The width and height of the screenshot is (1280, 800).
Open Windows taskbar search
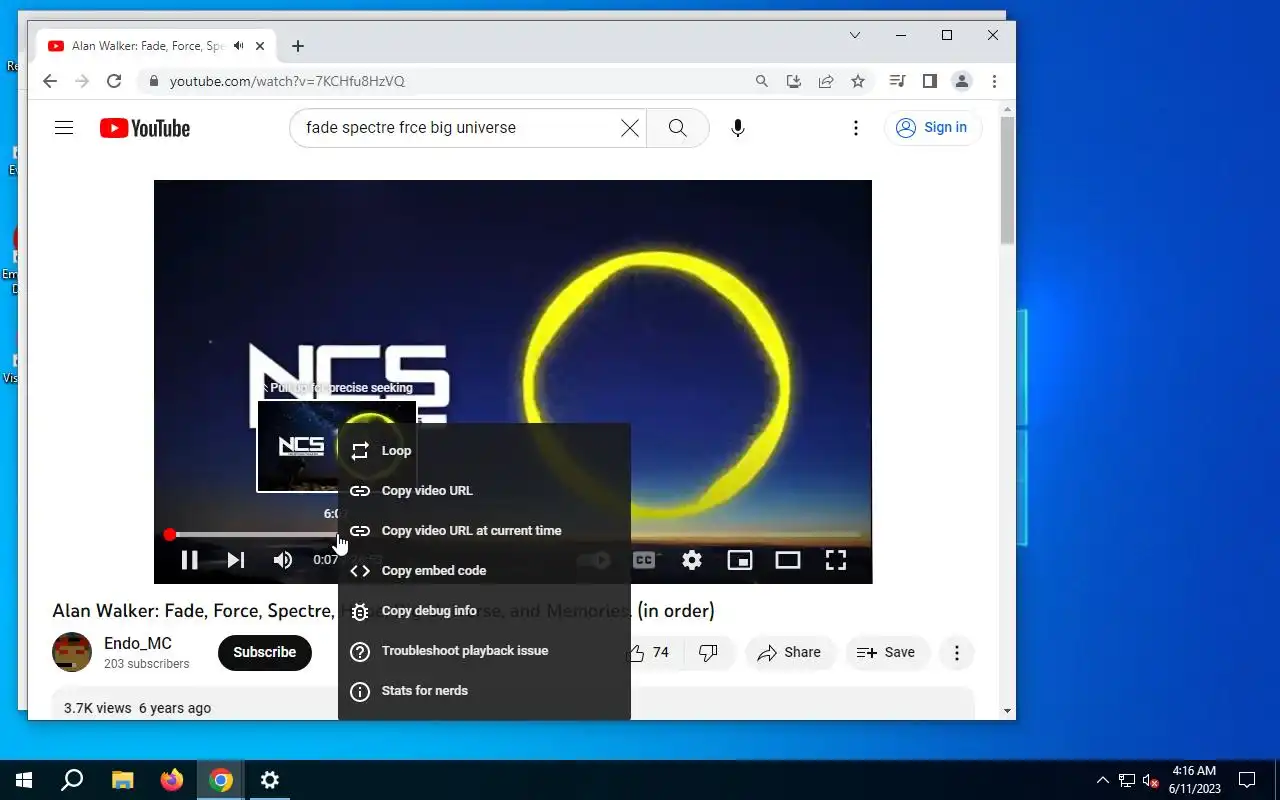72,780
